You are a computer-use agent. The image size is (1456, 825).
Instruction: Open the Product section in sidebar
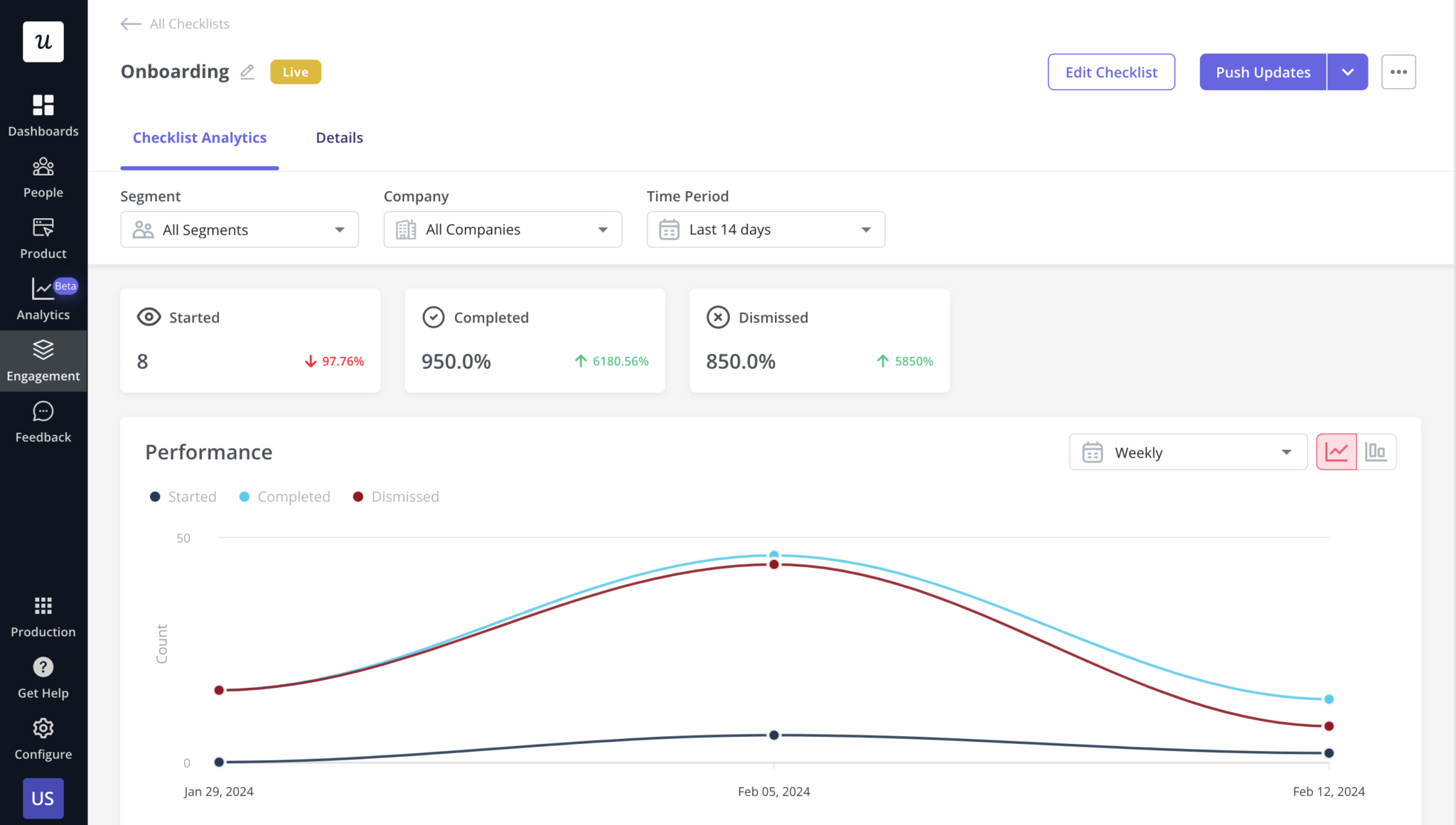pyautogui.click(x=43, y=237)
